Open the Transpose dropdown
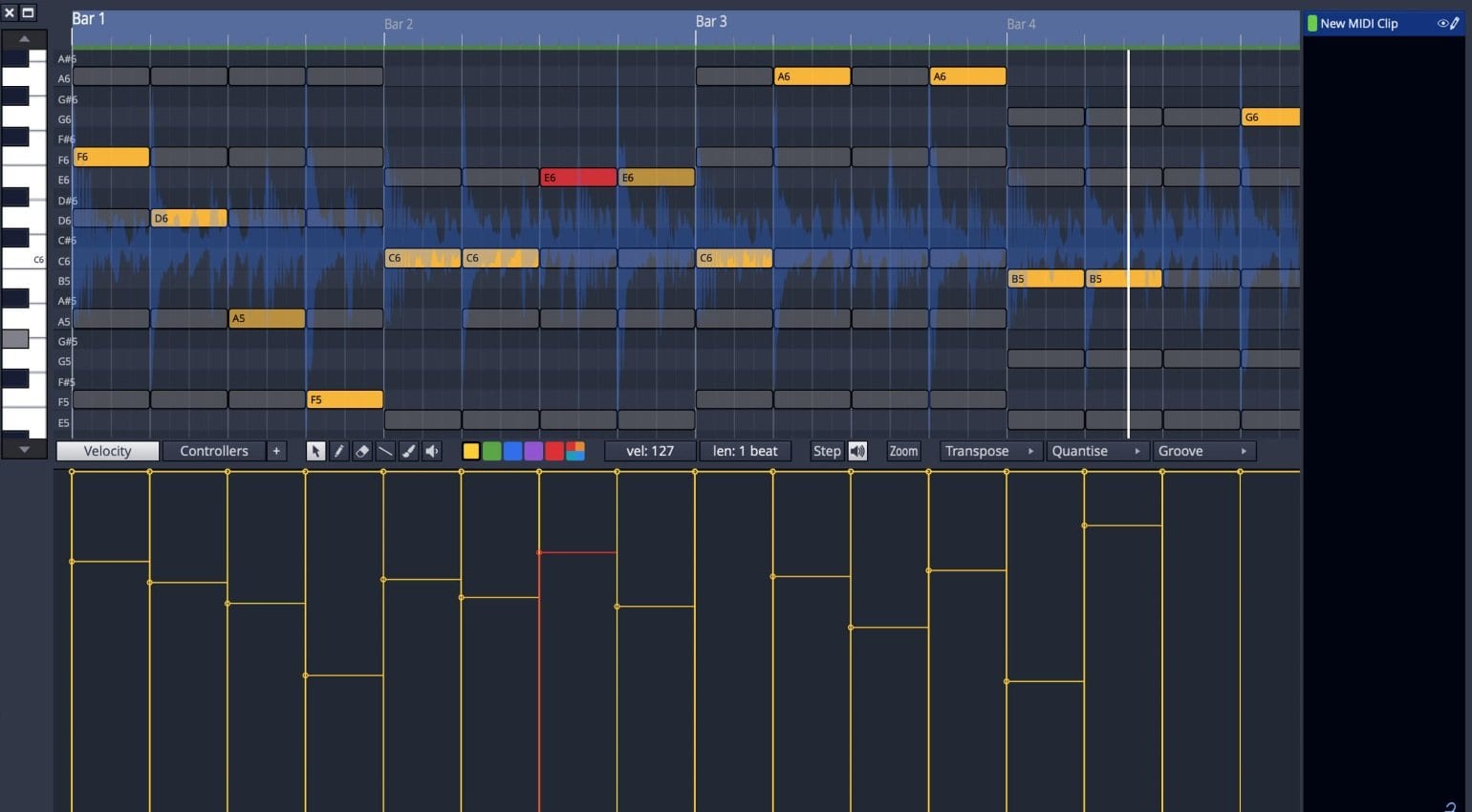Image resolution: width=1472 pixels, height=812 pixels. pos(989,451)
